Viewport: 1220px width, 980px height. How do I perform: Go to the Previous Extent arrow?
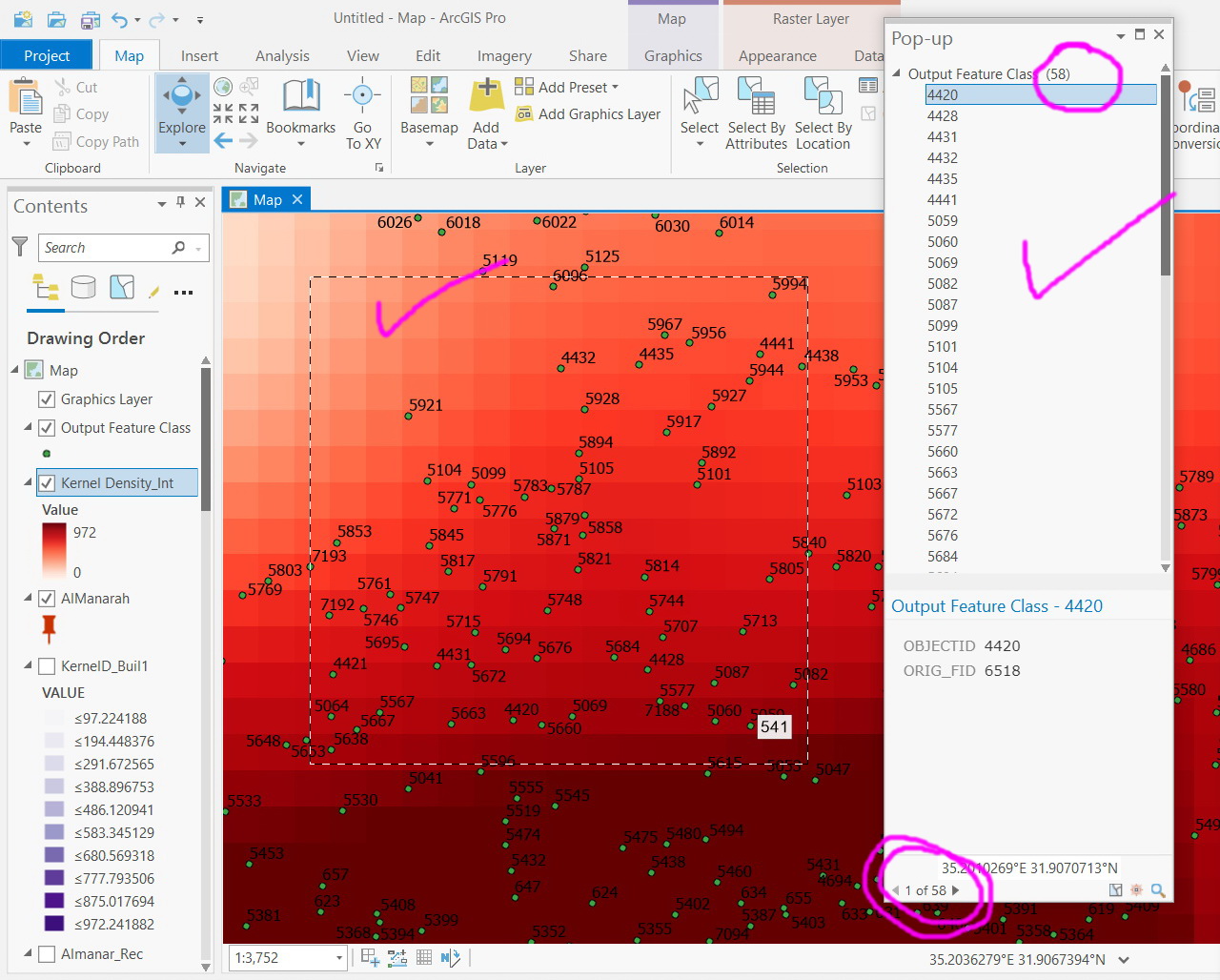pos(223,140)
